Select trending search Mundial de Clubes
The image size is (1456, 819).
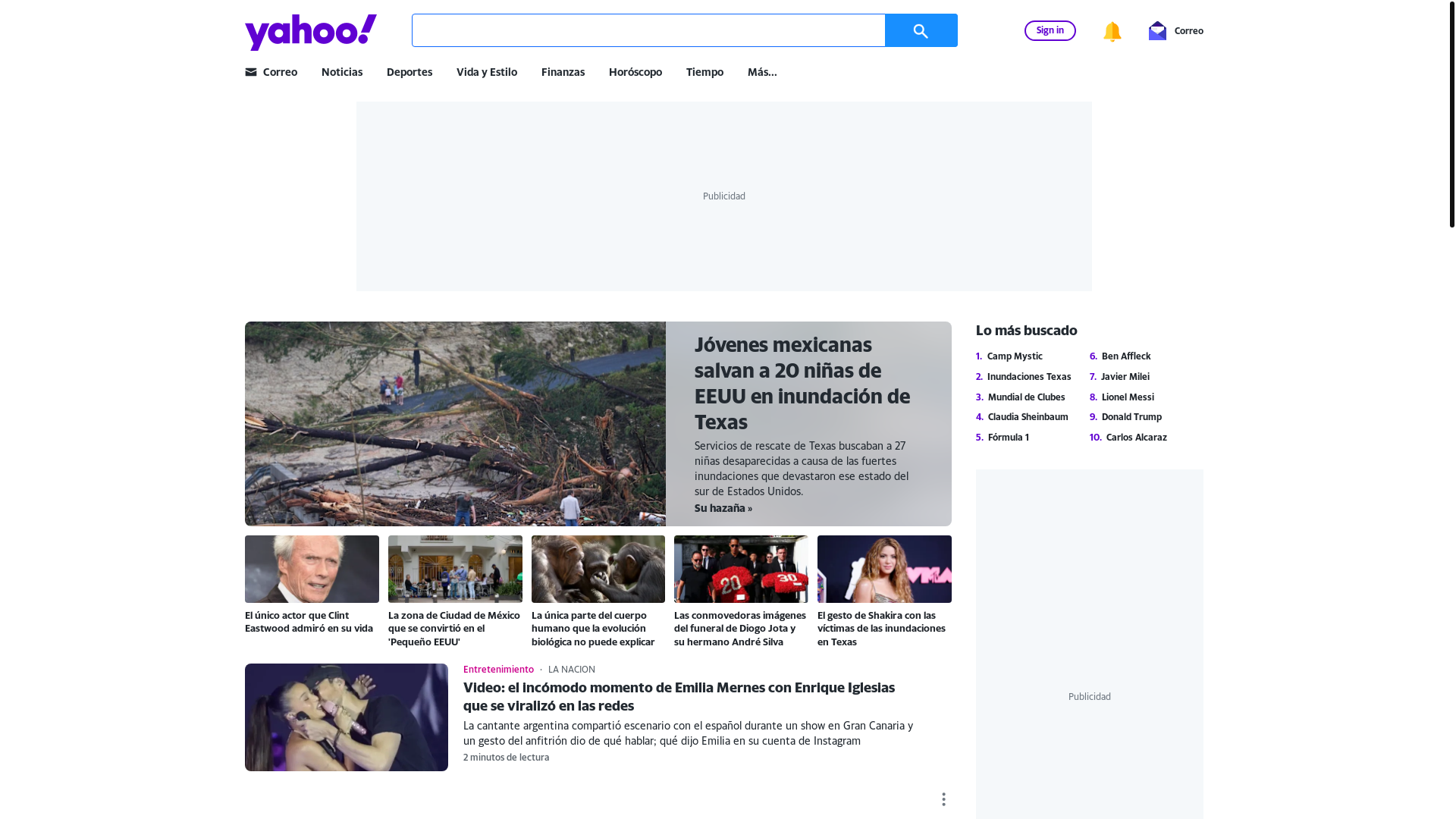1027,397
